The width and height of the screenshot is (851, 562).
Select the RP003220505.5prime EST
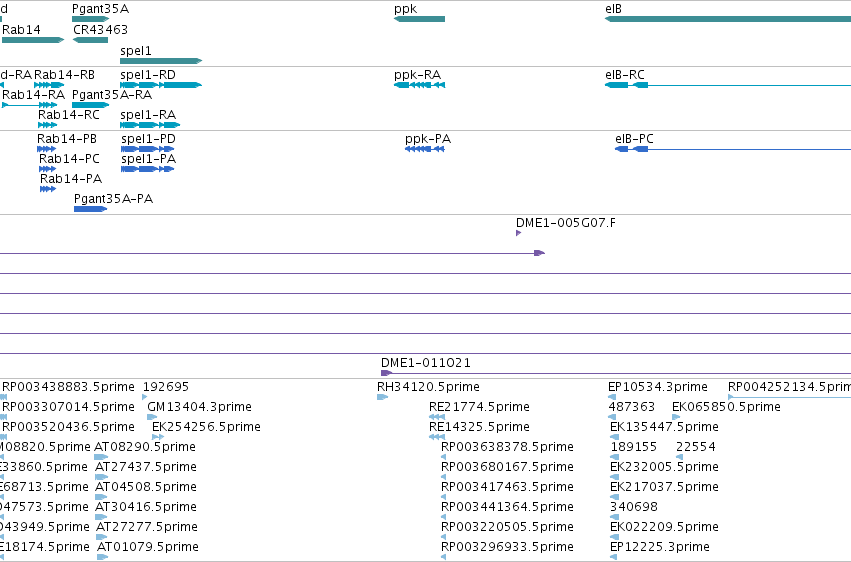click(443, 538)
